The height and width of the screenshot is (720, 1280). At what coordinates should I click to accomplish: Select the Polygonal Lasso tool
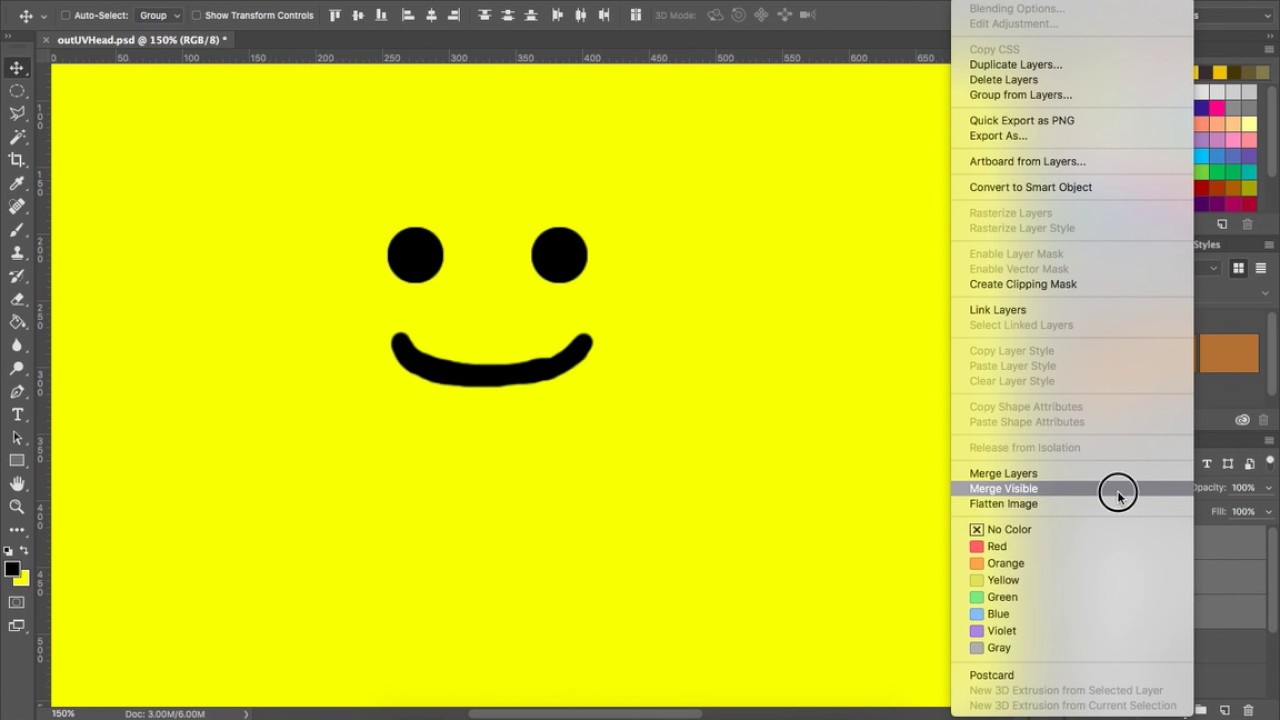pos(17,114)
